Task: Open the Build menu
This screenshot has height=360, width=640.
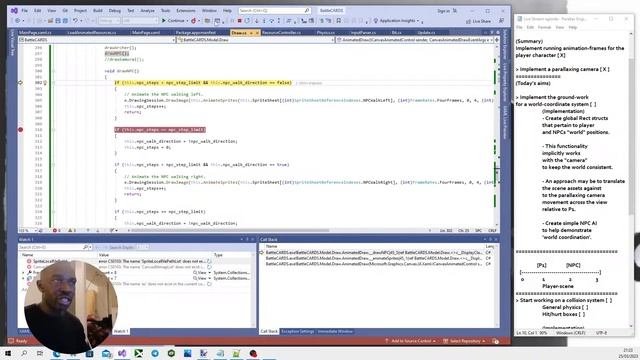Action: point(98,11)
